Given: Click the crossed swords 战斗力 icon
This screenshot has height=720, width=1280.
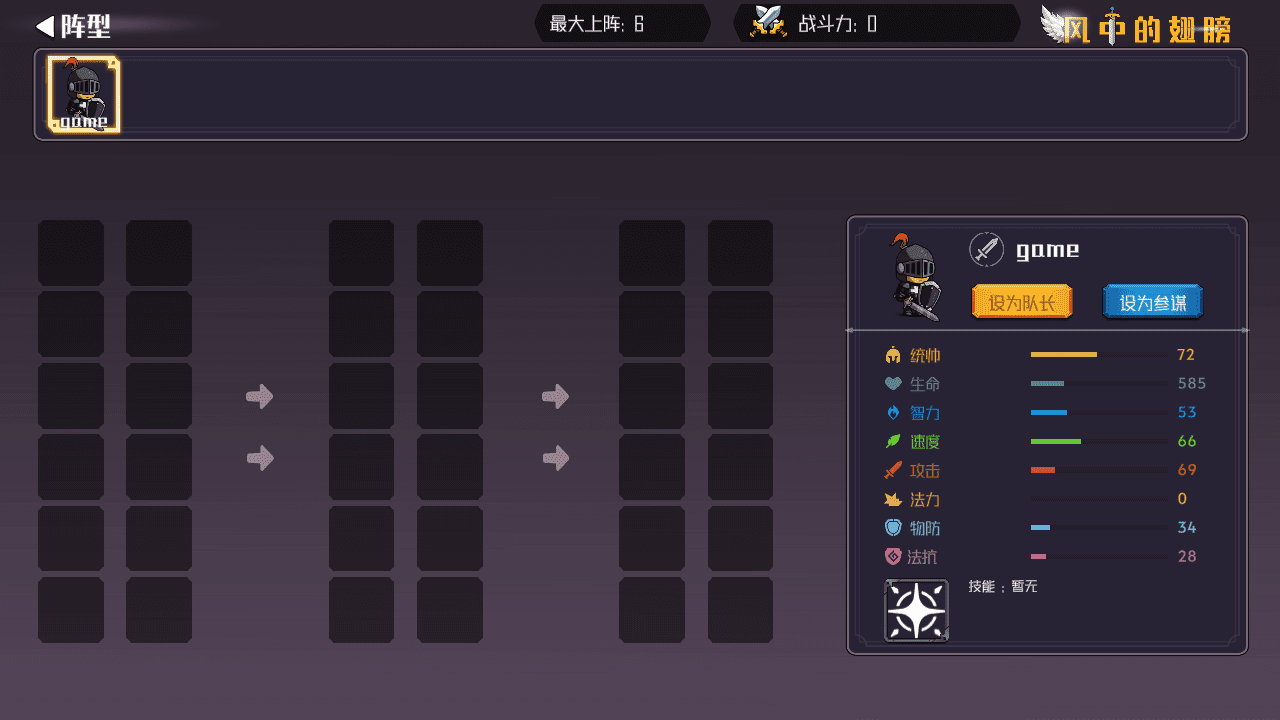Looking at the screenshot, I should click(770, 22).
